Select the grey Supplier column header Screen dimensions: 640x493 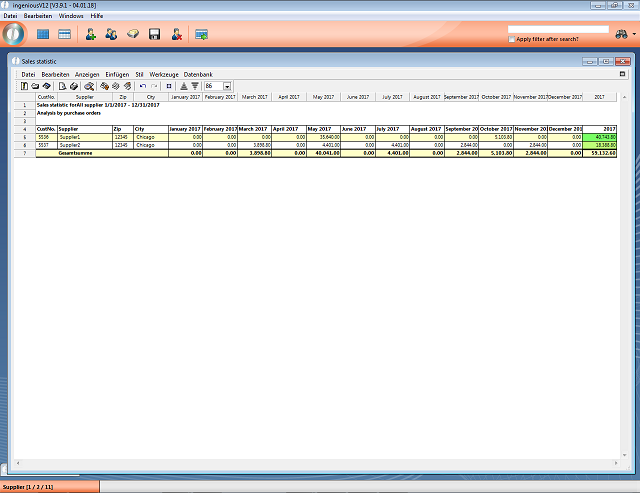pyautogui.click(x=85, y=97)
